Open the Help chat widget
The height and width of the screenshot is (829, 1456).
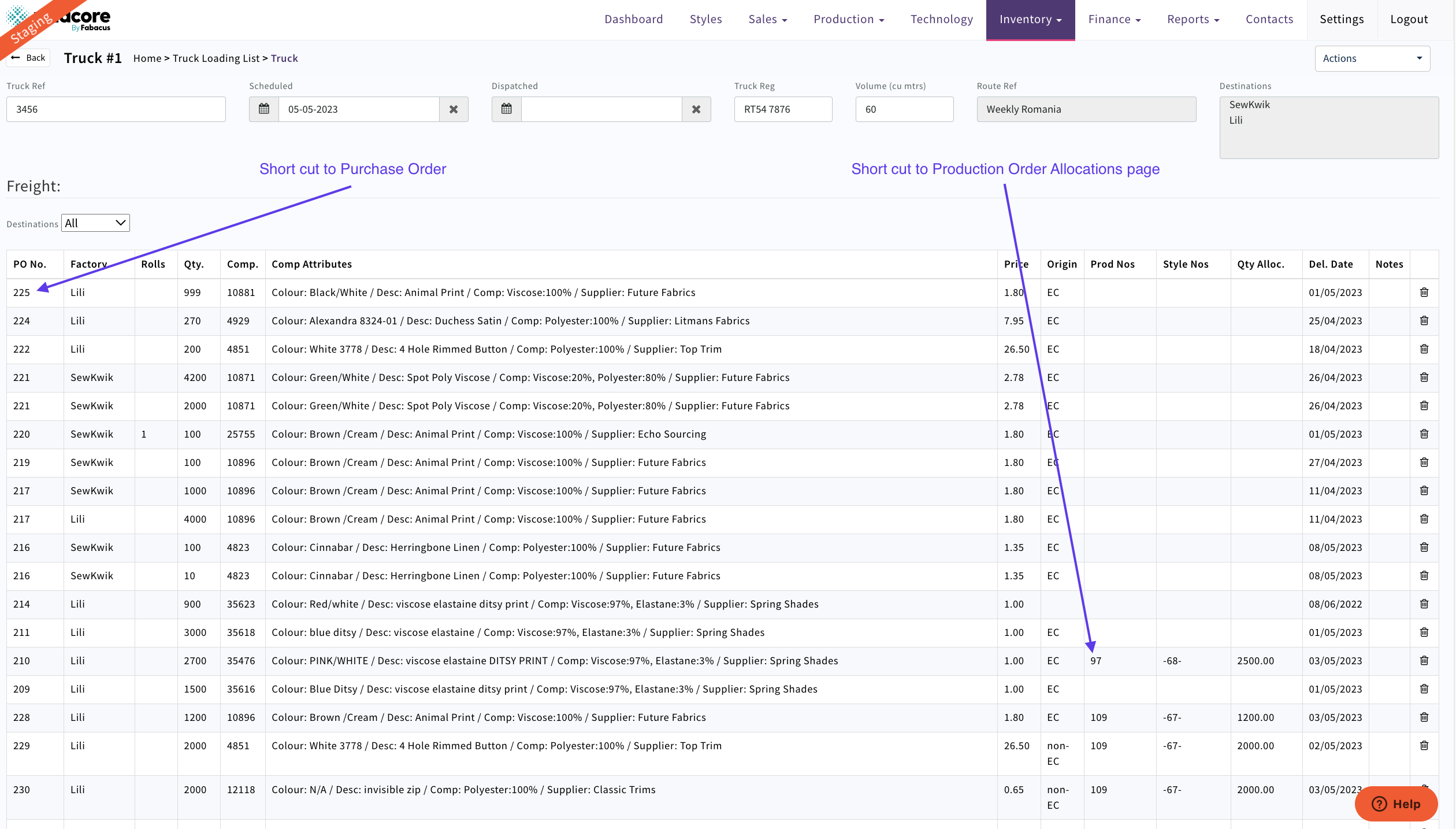point(1396,804)
